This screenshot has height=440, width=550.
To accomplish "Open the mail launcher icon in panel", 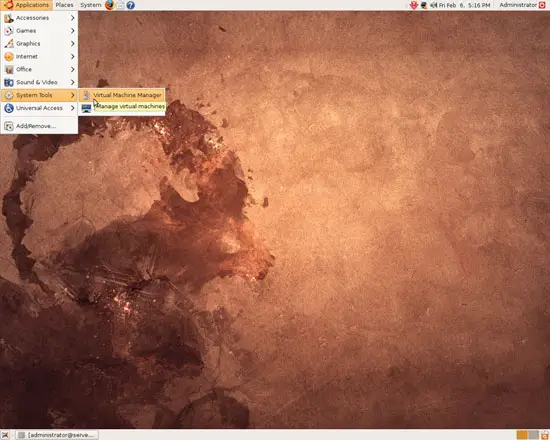I will 120,5.
